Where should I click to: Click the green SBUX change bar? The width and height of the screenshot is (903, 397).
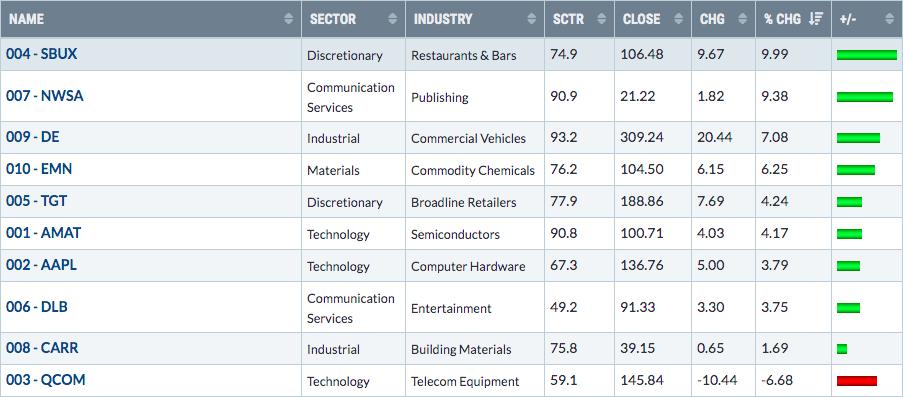[x=867, y=55]
